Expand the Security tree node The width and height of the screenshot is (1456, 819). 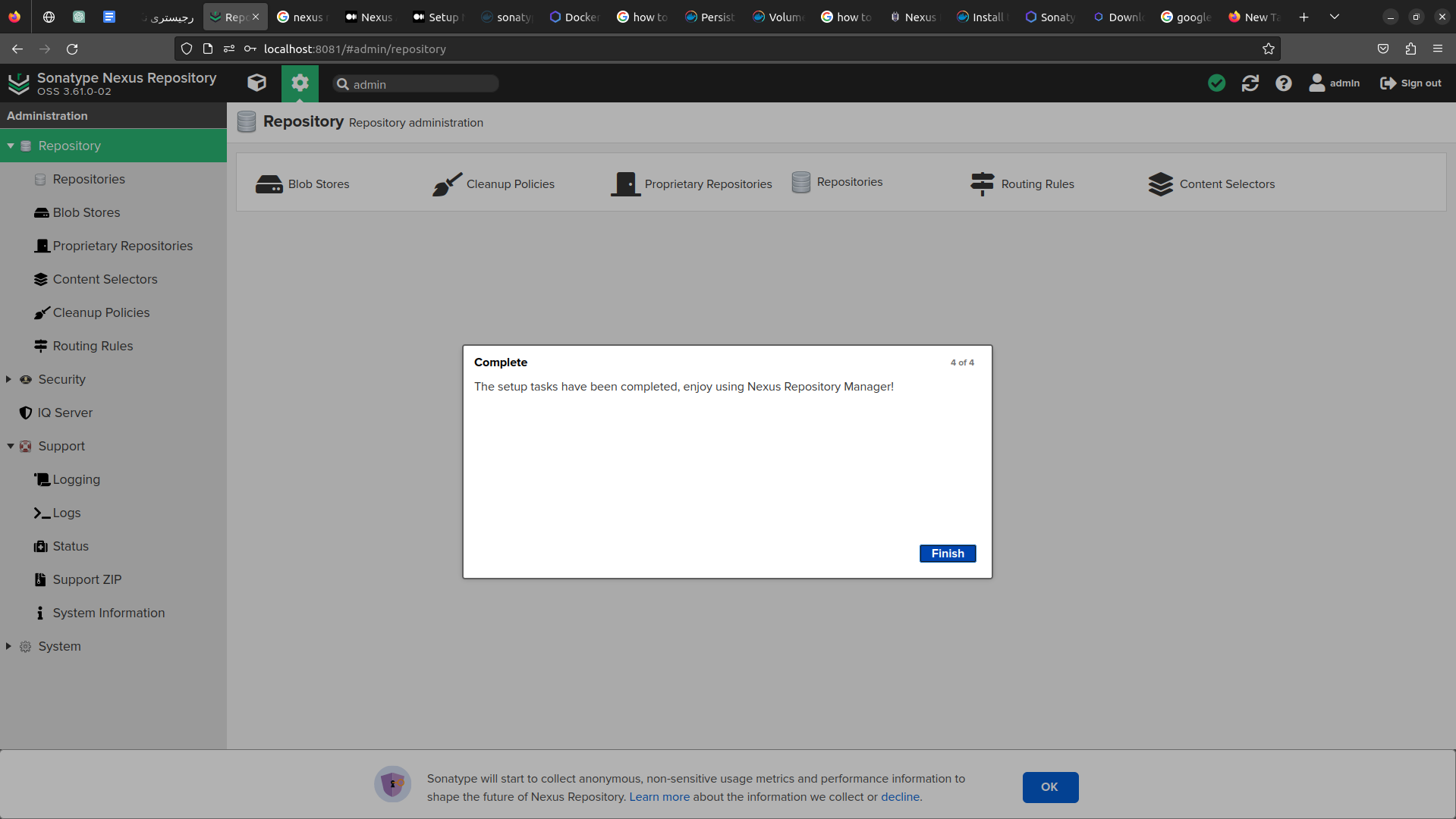point(9,379)
